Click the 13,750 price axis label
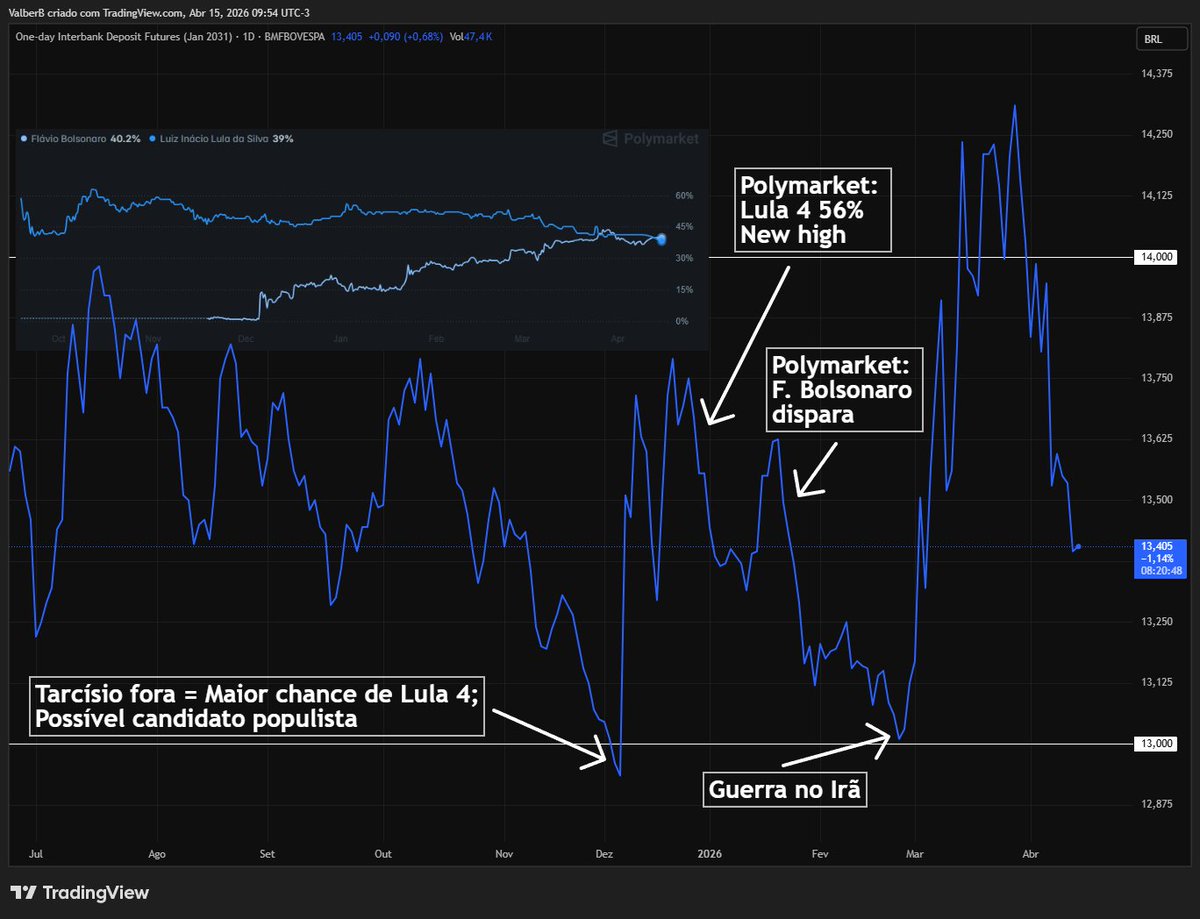The width and height of the screenshot is (1200, 919). point(1155,378)
